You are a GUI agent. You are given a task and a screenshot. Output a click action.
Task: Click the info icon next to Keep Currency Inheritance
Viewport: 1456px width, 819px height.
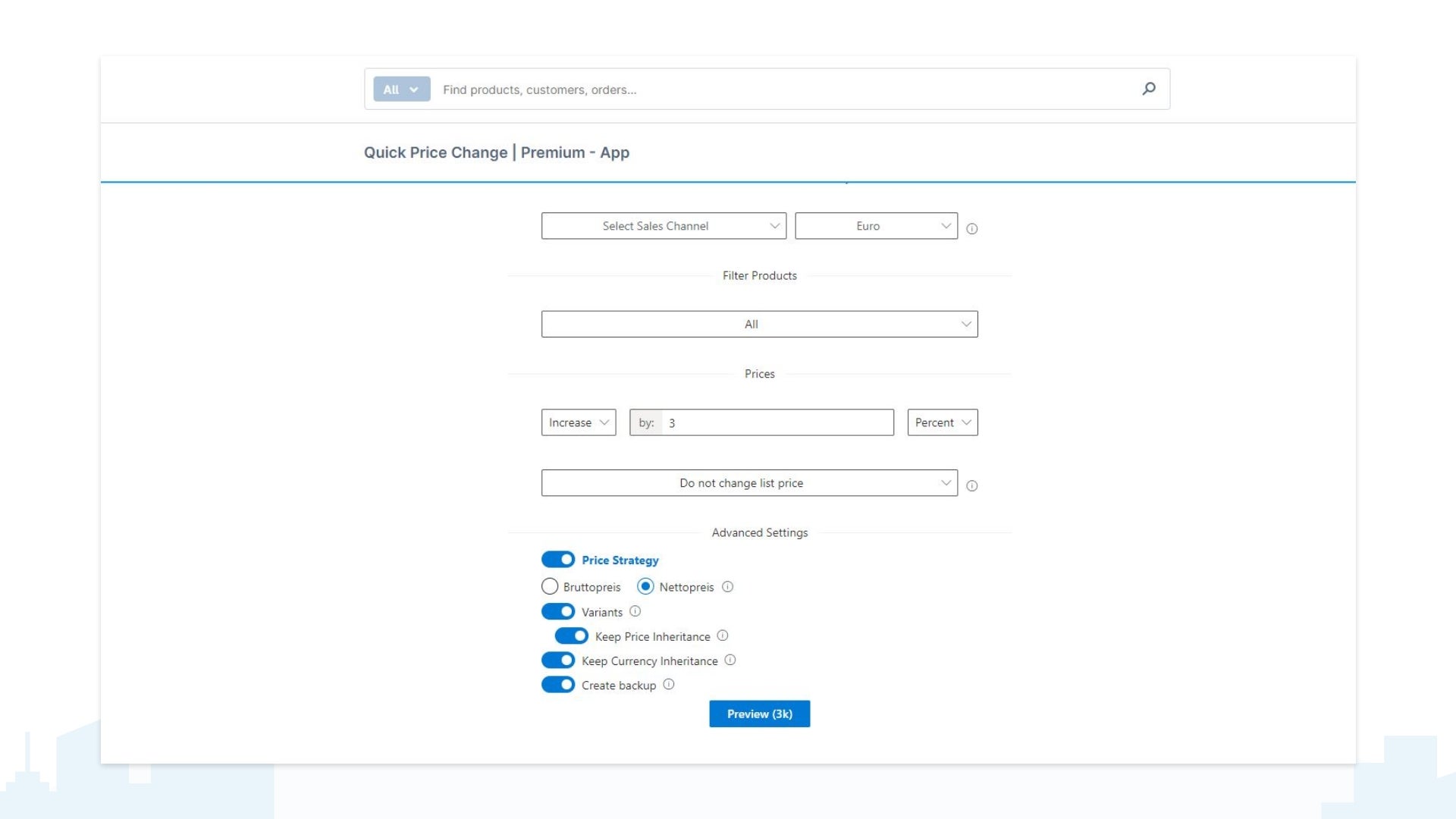[x=731, y=660]
